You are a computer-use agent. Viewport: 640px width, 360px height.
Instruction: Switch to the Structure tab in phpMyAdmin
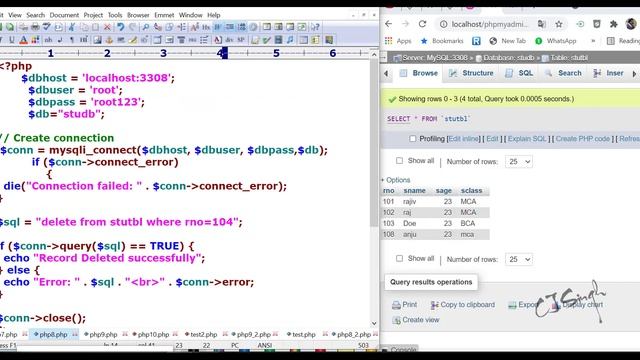point(471,73)
